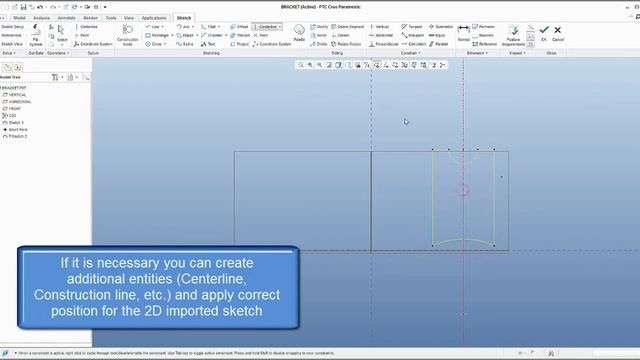This screenshot has width=640, height=360.
Task: Click the Offset tool
Action: [239, 27]
